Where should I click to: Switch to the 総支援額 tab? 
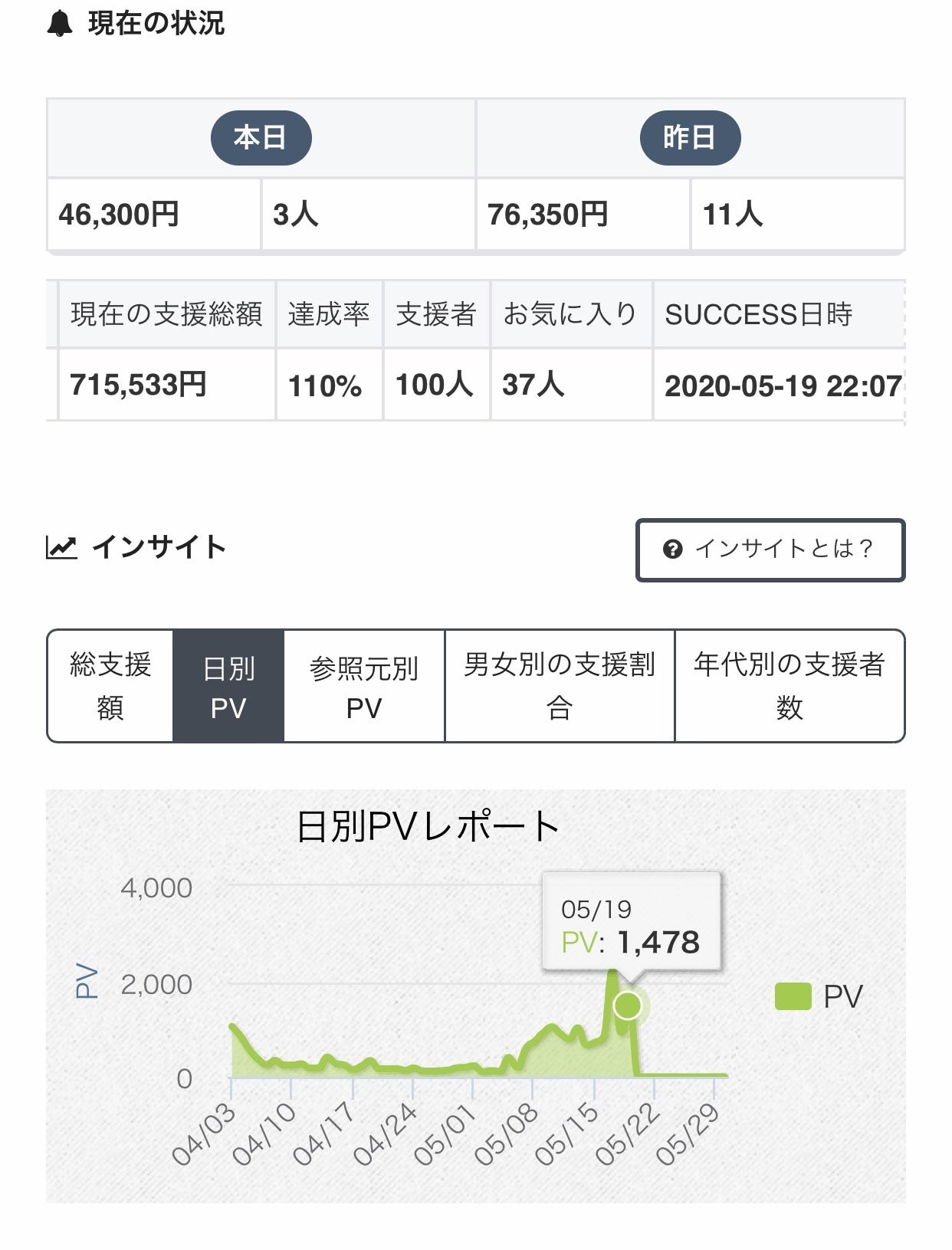pos(110,686)
